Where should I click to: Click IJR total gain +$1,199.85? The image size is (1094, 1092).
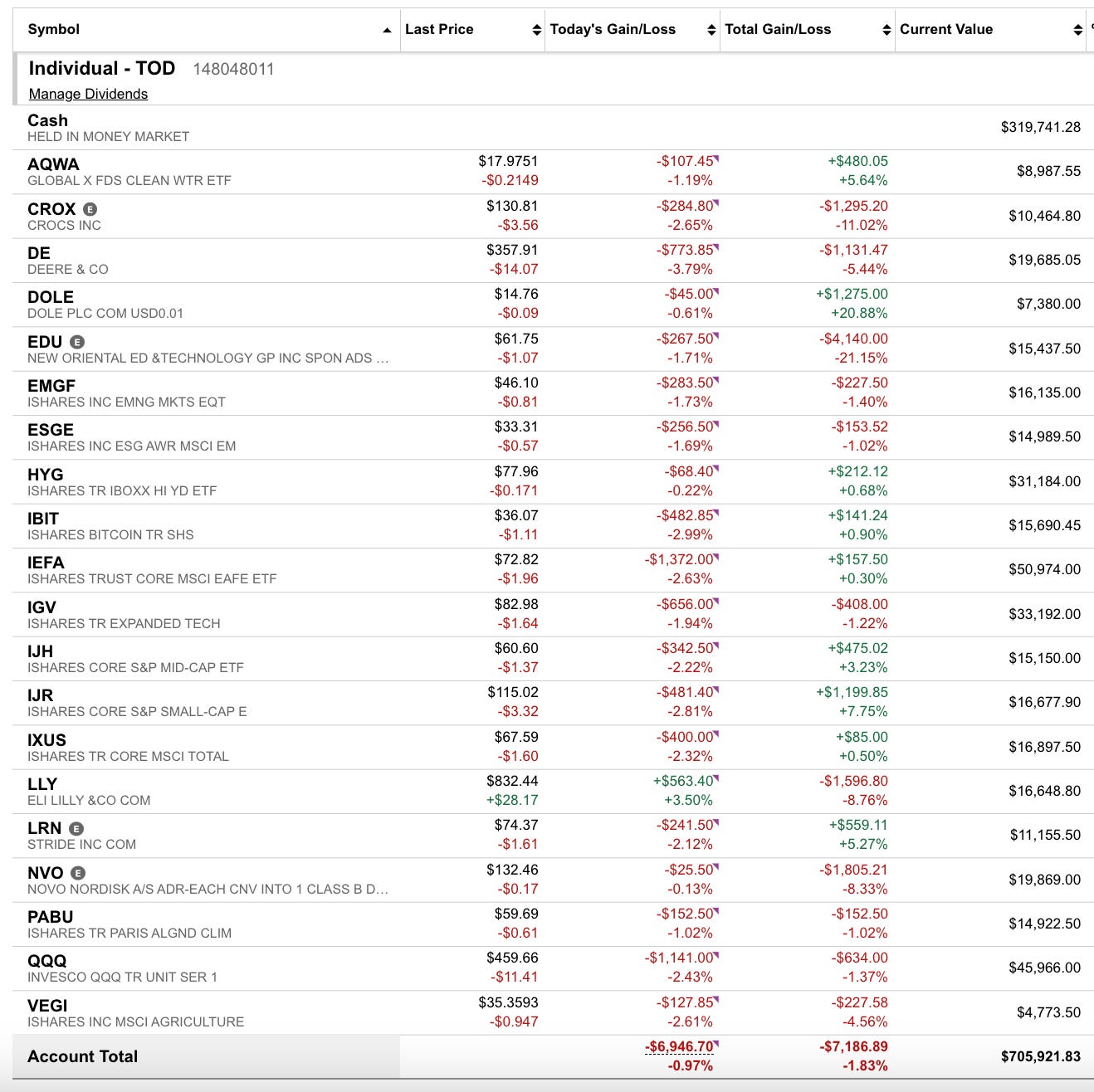(852, 692)
